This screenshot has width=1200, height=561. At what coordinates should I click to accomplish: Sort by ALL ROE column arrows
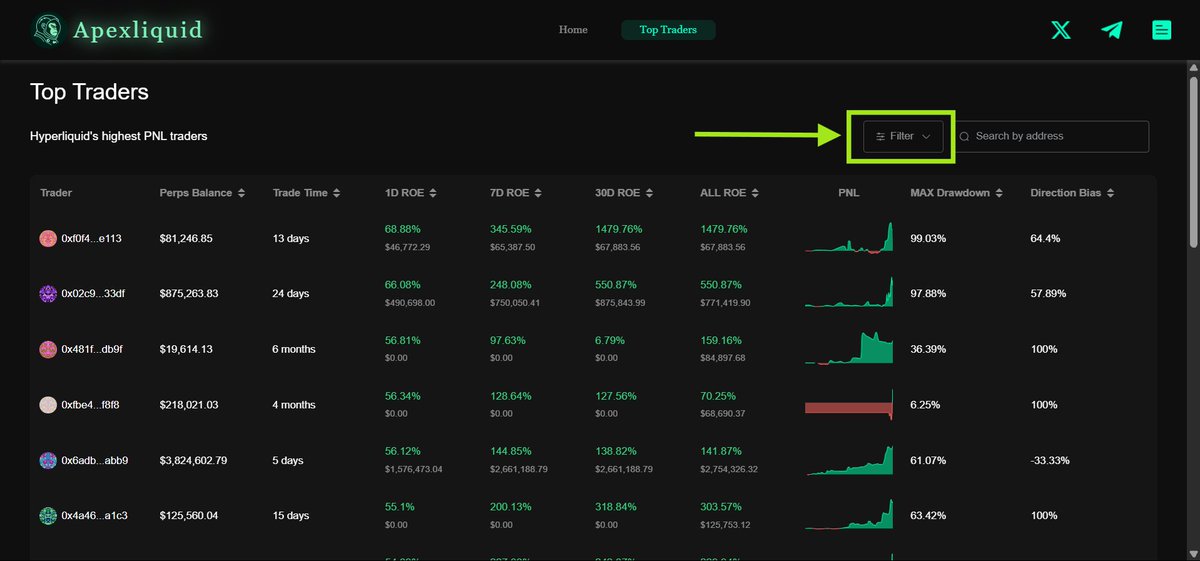click(x=755, y=193)
